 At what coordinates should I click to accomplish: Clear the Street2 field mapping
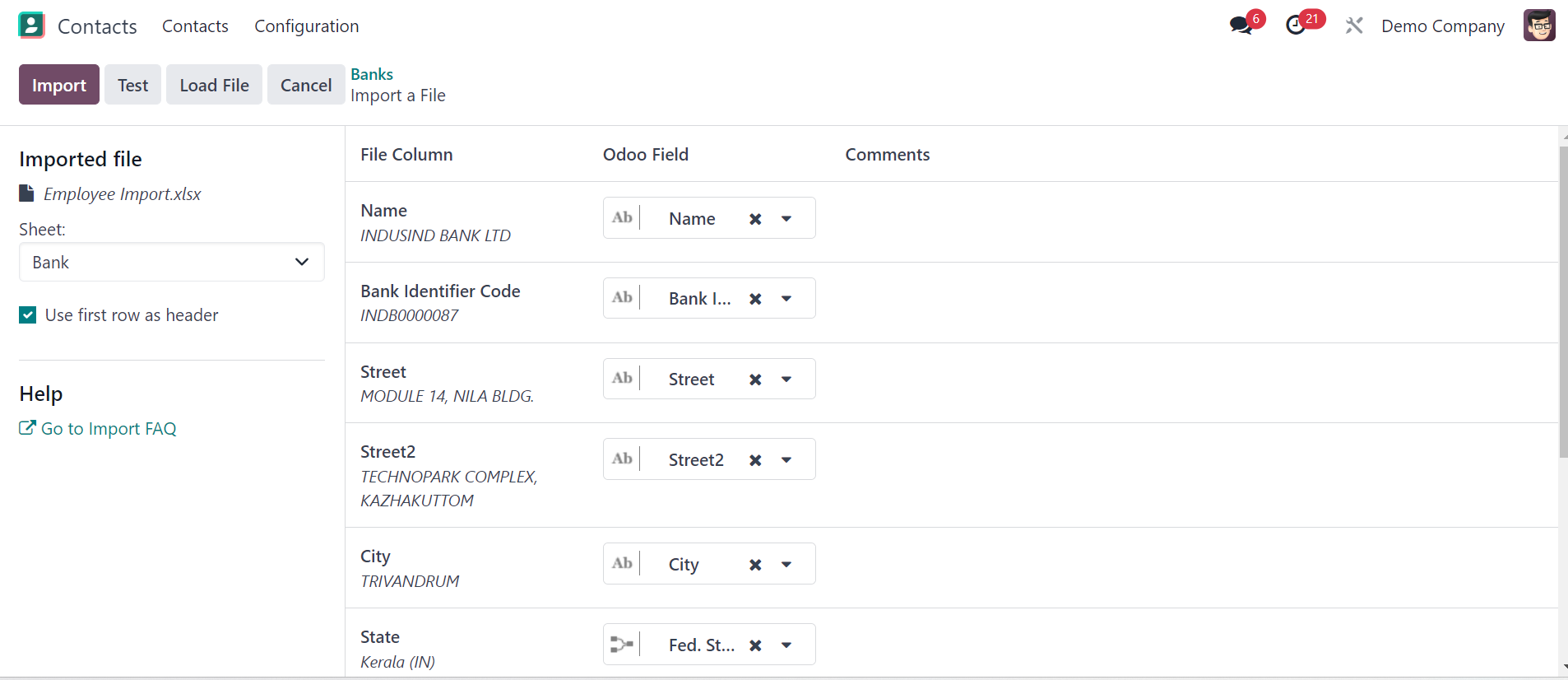(x=755, y=460)
